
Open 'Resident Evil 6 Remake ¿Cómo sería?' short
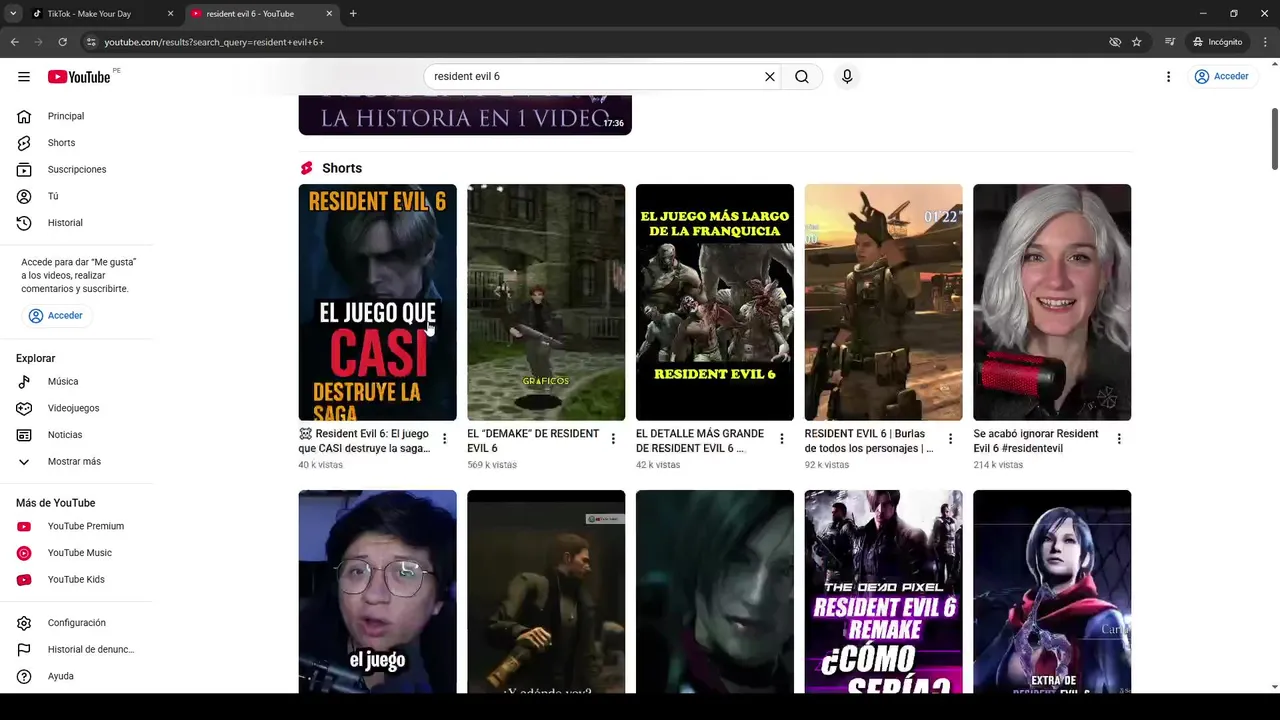pos(883,591)
